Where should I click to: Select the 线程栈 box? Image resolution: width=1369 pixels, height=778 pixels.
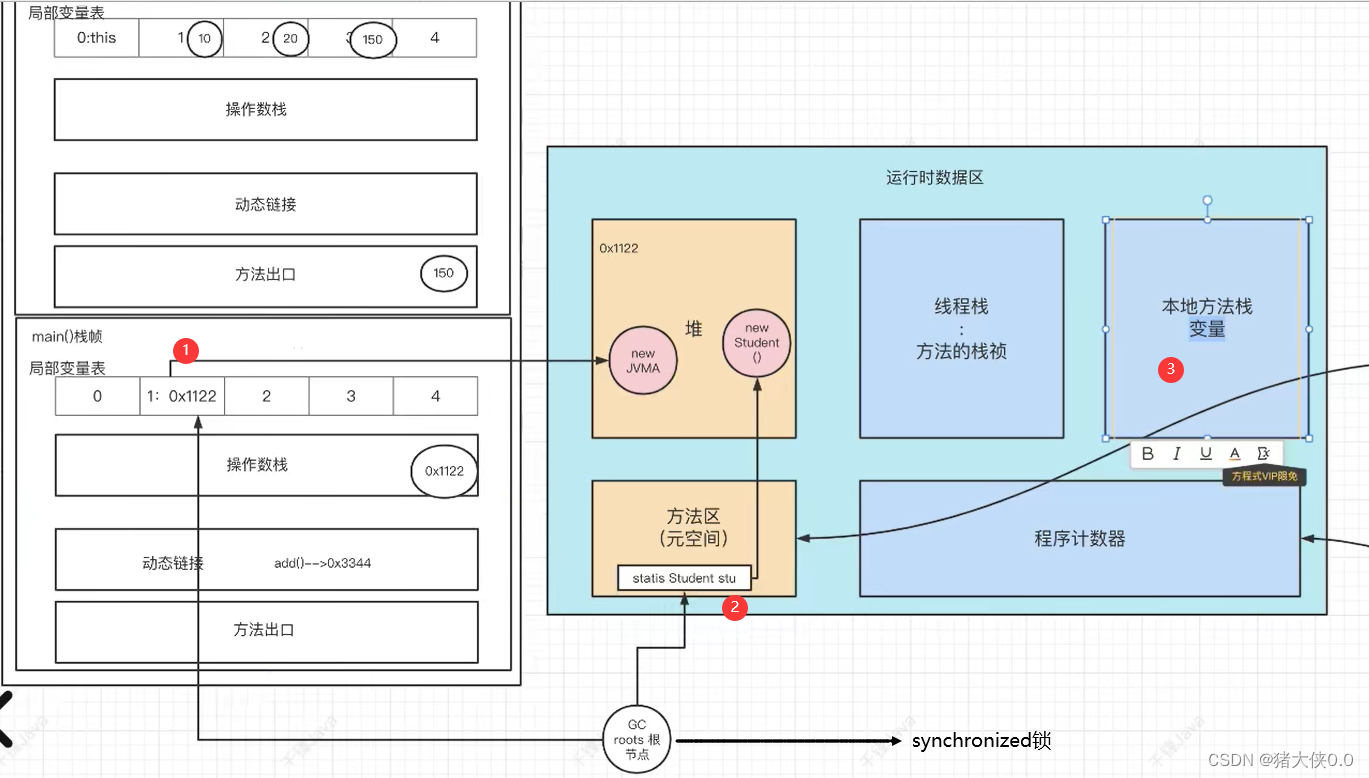[961, 328]
